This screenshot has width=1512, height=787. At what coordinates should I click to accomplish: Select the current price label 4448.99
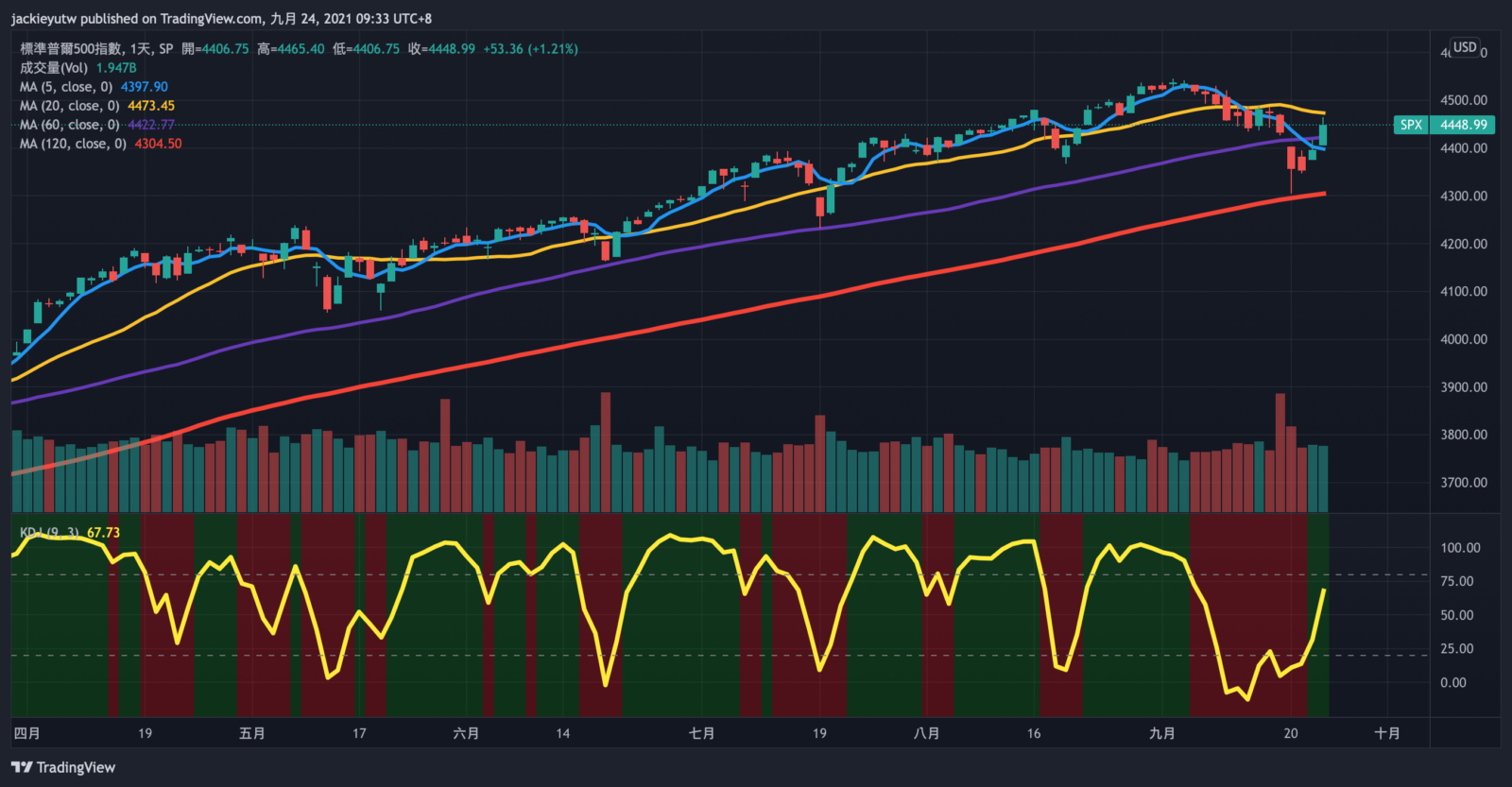1464,125
